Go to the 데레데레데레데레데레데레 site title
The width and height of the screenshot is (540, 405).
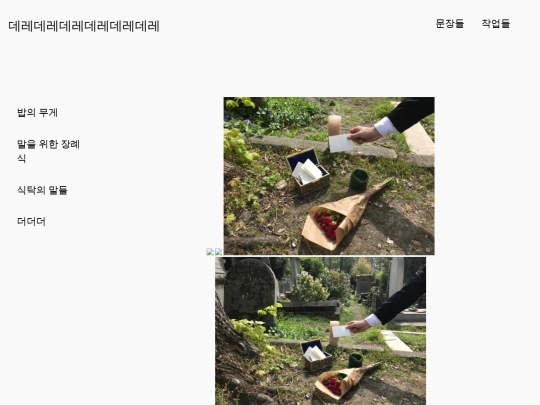tap(84, 26)
